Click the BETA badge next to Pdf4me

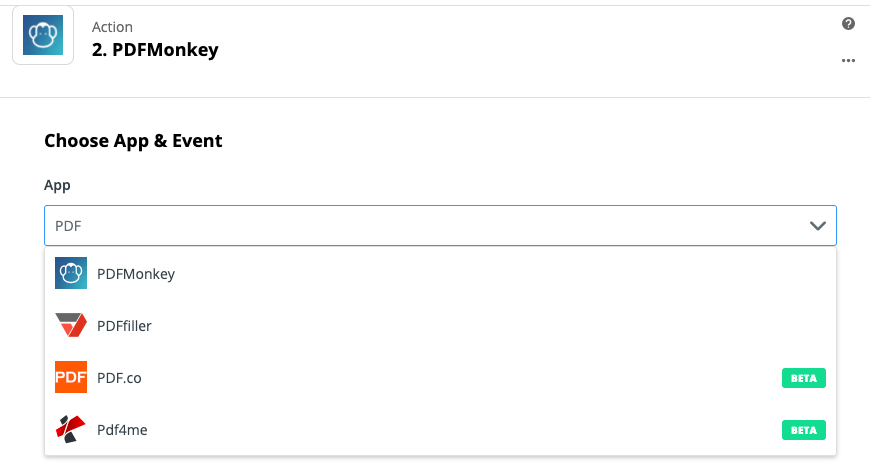pos(803,430)
